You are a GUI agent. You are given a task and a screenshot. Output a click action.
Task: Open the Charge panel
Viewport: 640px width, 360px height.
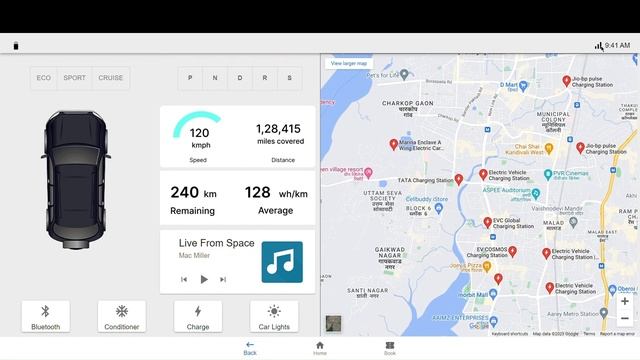[x=198, y=316]
